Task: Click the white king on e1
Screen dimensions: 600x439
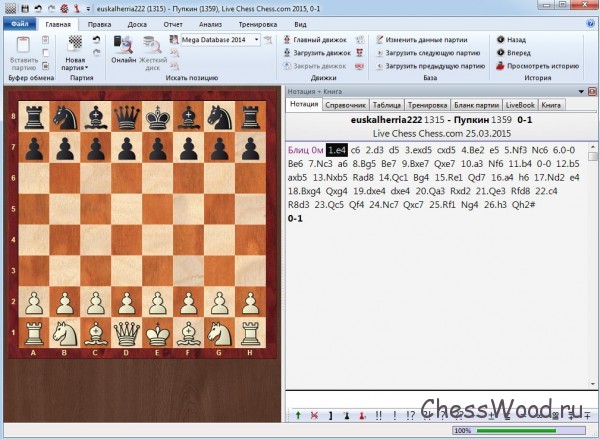Action: click(157, 333)
